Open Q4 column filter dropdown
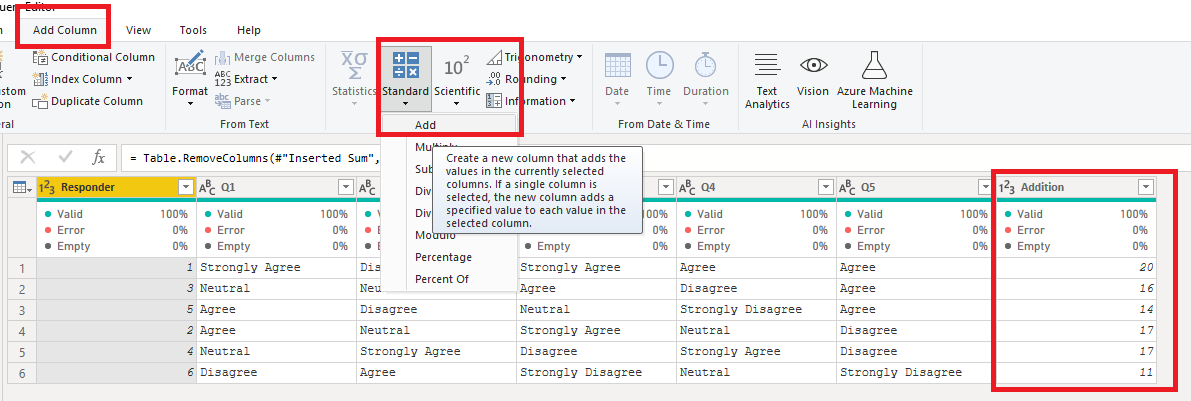The height and width of the screenshot is (401, 1191). (825, 187)
